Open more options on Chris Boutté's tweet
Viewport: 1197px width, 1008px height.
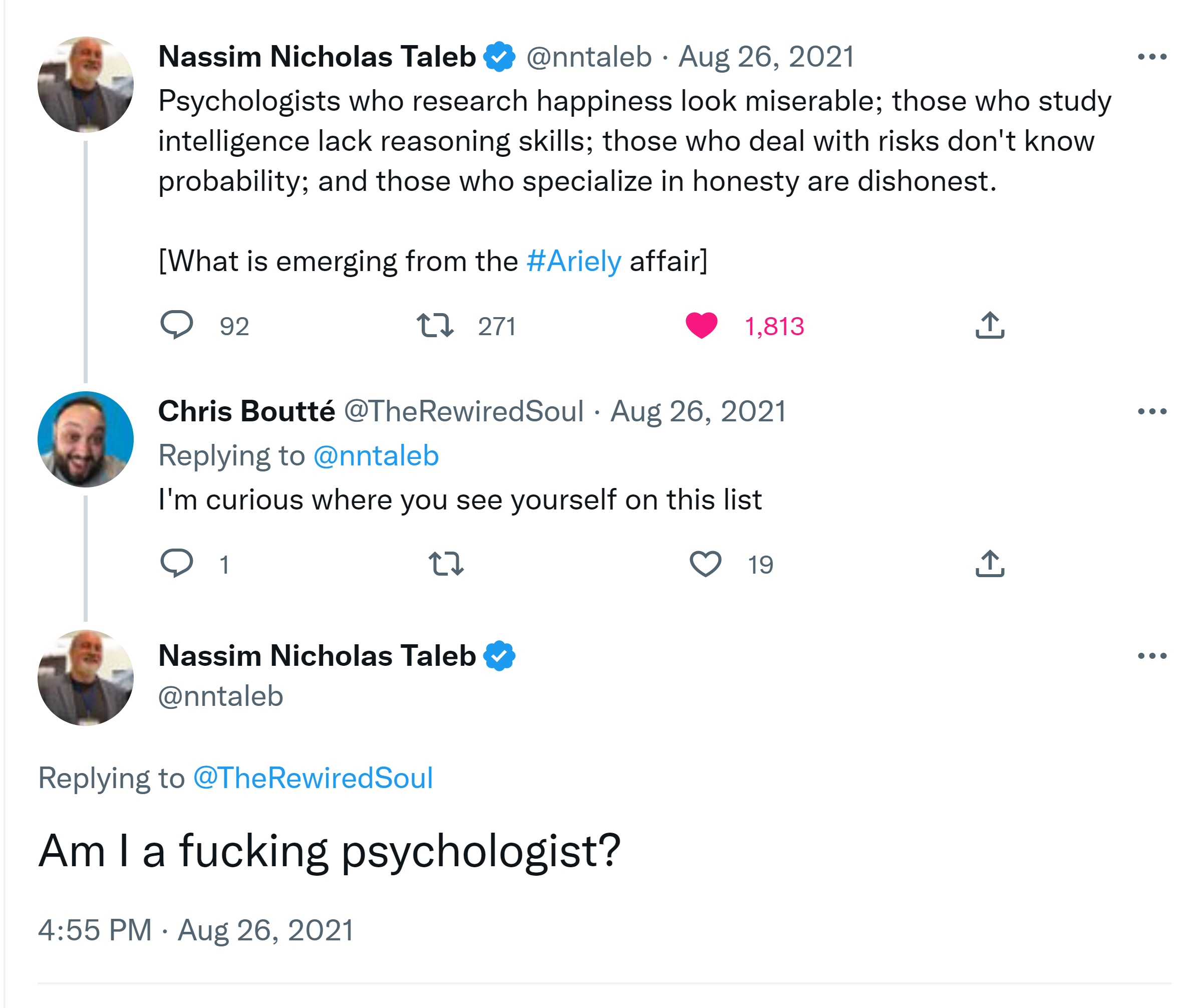(x=1151, y=411)
